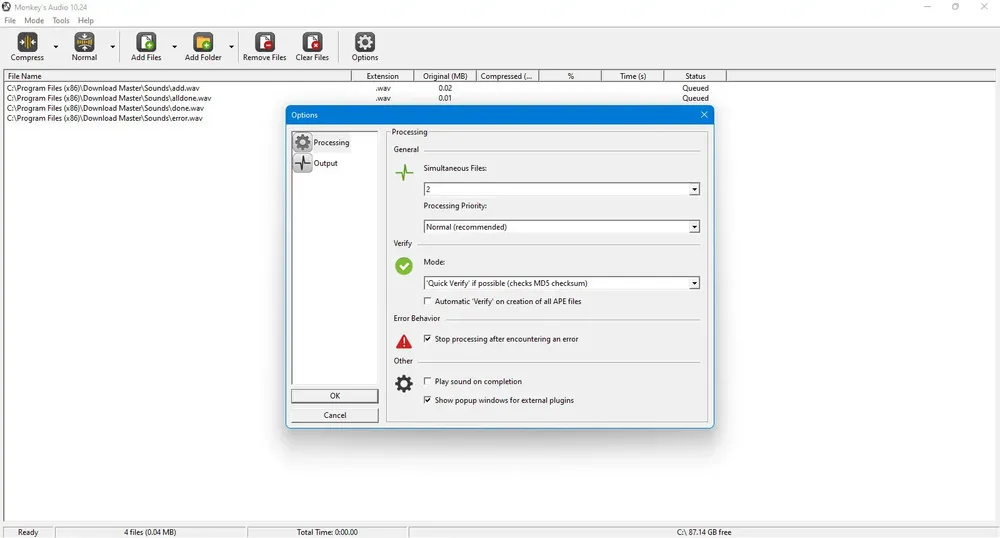
Task: Click the Ready status bar text
Action: (x=28, y=532)
